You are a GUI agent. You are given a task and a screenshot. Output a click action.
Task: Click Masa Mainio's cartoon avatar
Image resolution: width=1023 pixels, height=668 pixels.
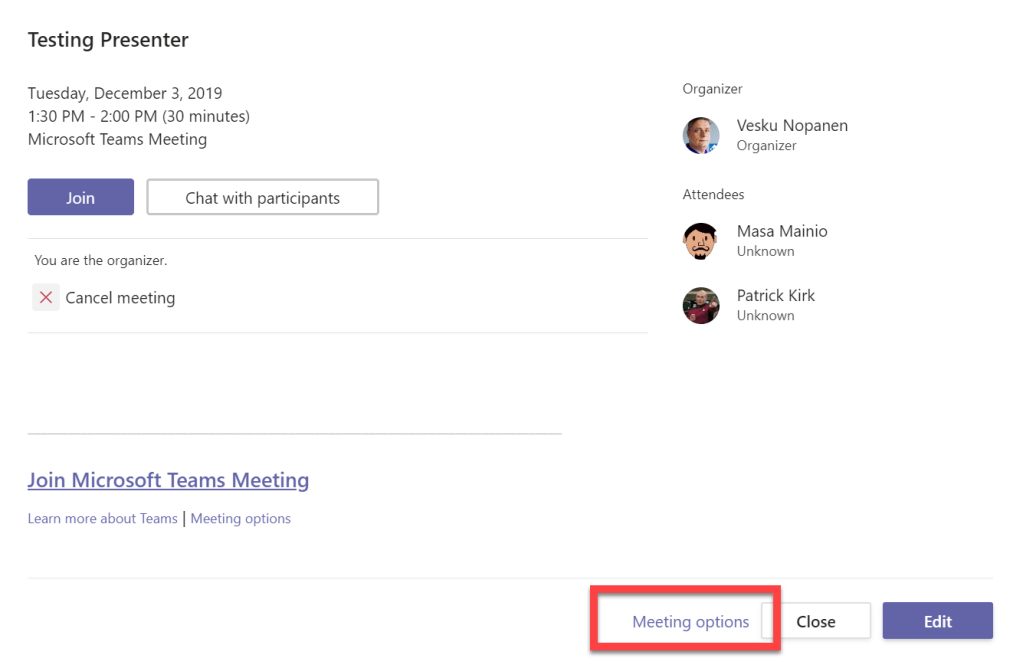click(701, 241)
